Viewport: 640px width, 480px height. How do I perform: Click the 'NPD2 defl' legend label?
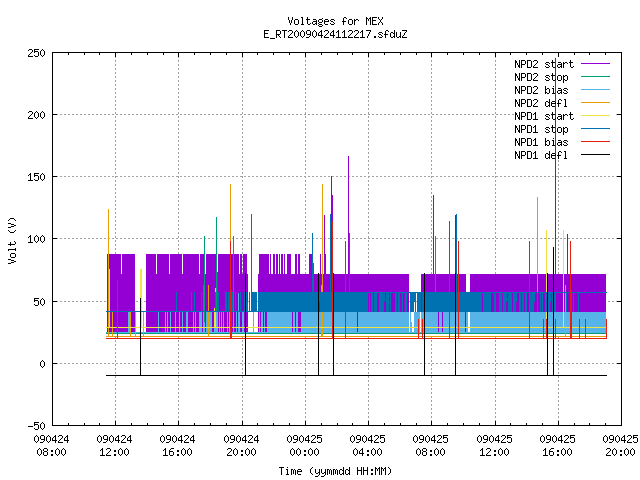(x=541, y=103)
